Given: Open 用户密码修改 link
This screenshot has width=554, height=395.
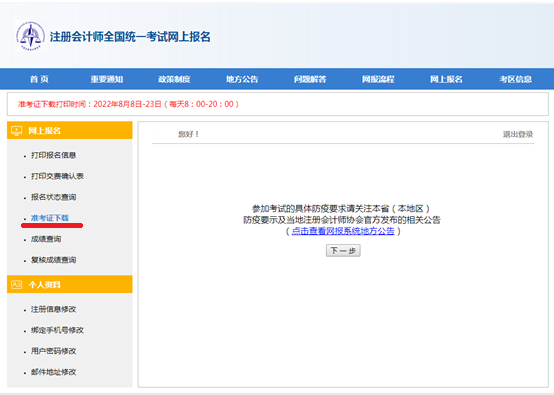Looking at the screenshot, I should (53, 351).
